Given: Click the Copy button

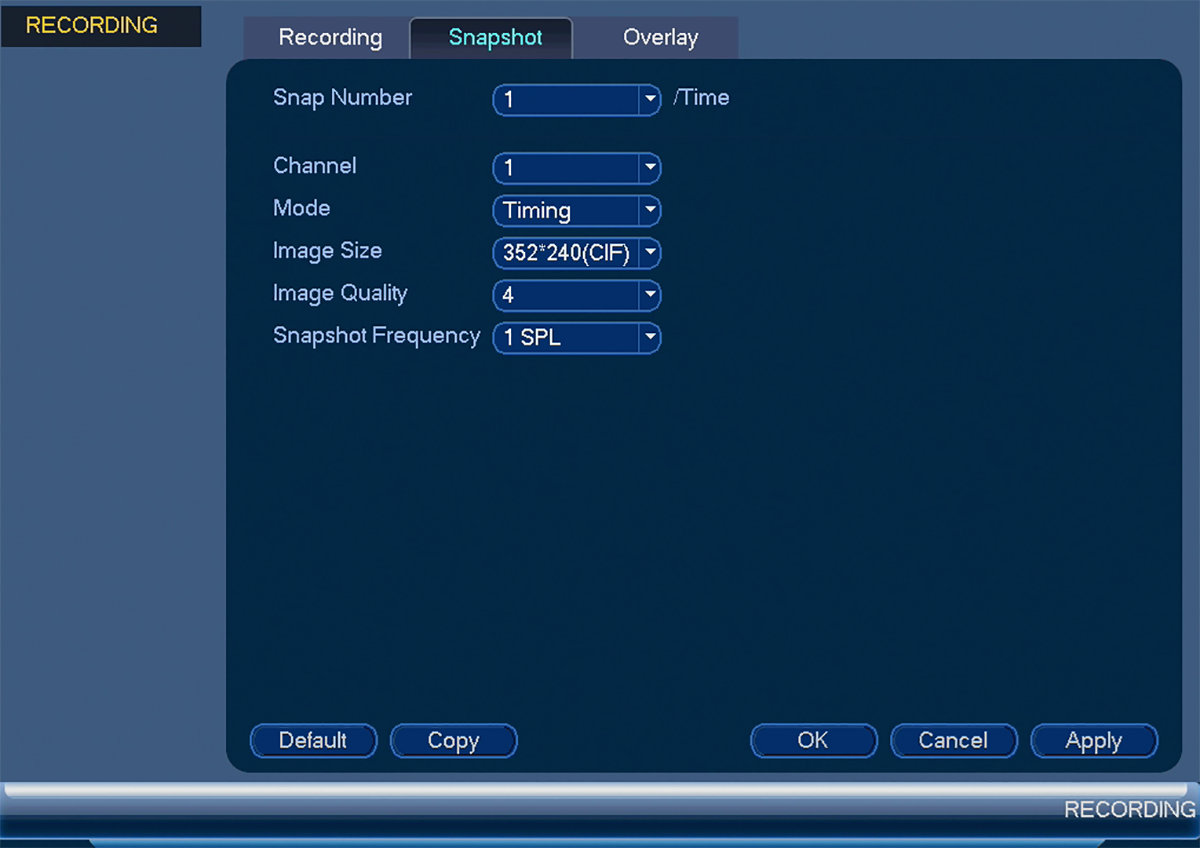Looking at the screenshot, I should [453, 741].
